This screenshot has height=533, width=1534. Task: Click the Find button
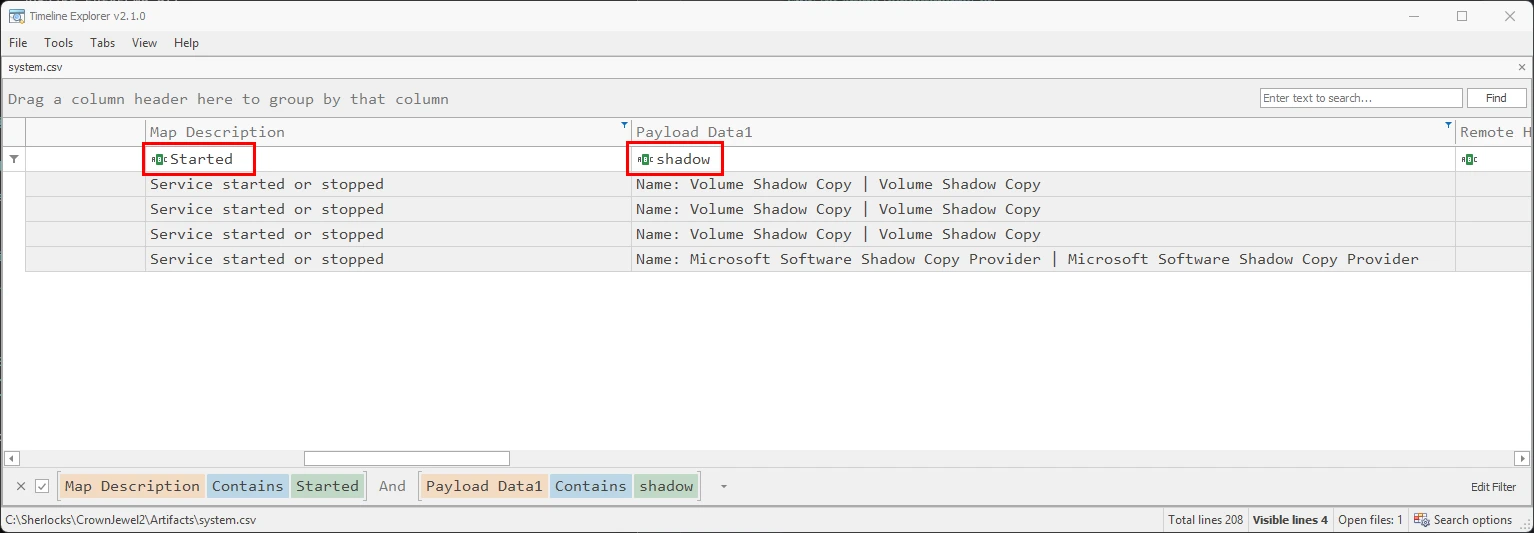point(1496,98)
